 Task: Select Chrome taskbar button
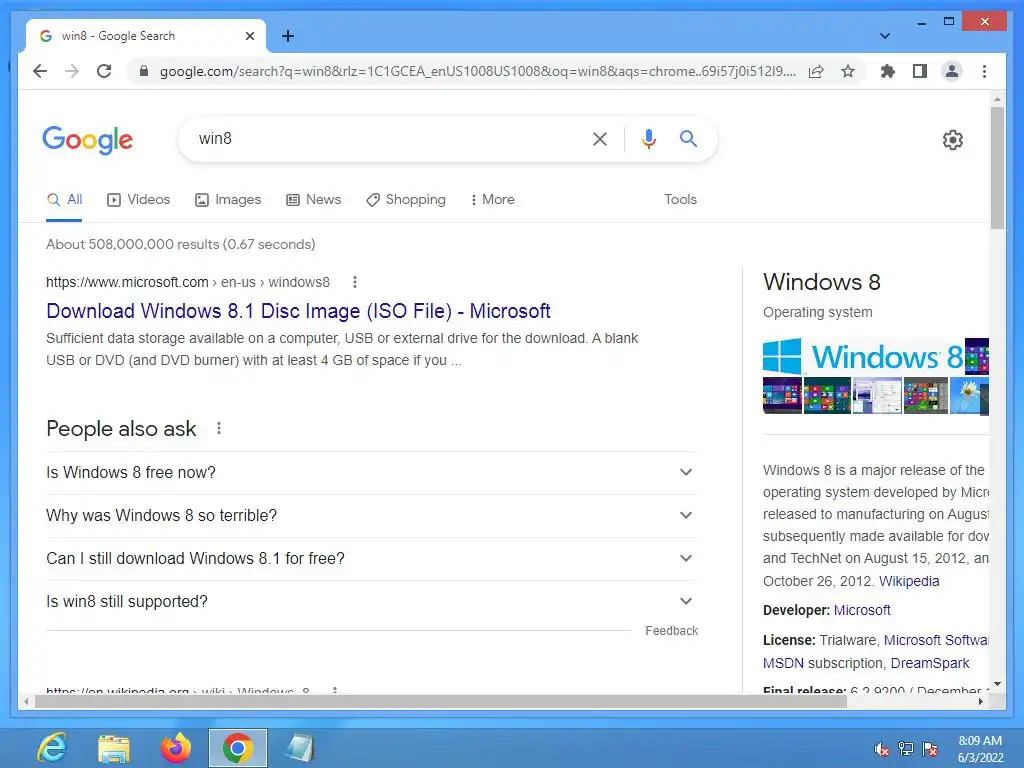pos(238,748)
